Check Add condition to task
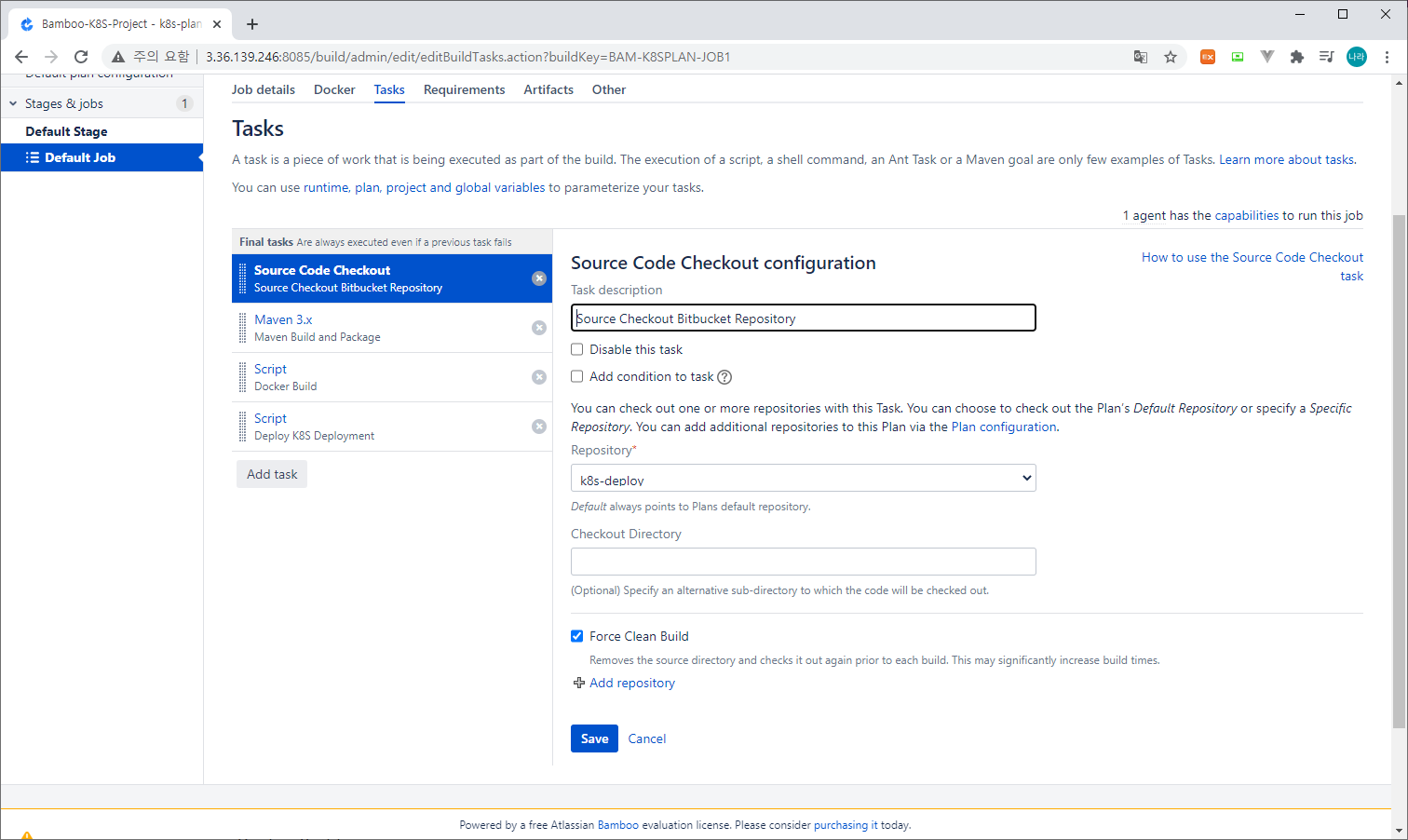This screenshot has height=840, width=1408. click(x=577, y=376)
